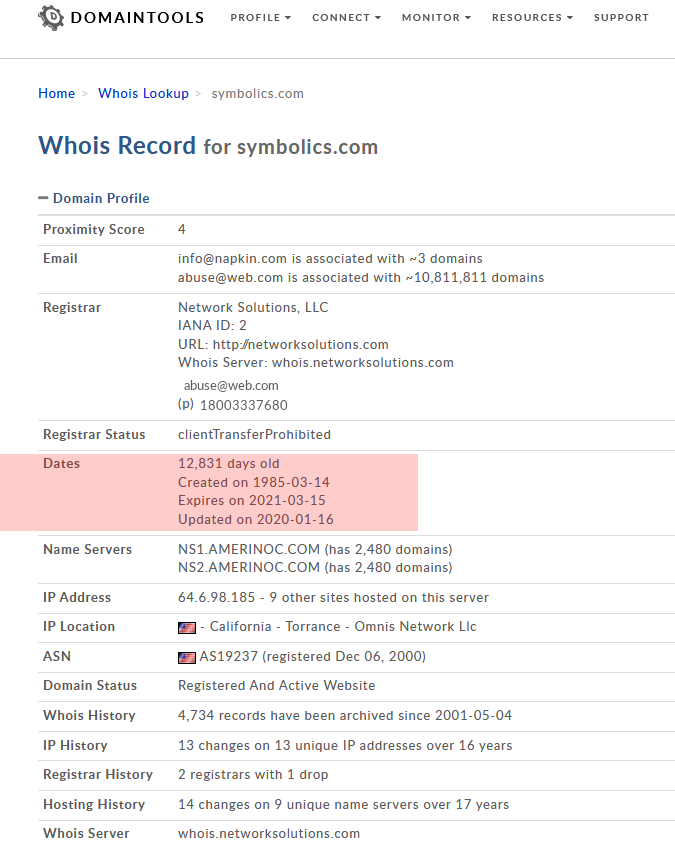The image size is (675, 845).
Task: Click the ASN row label
Action: [57, 656]
